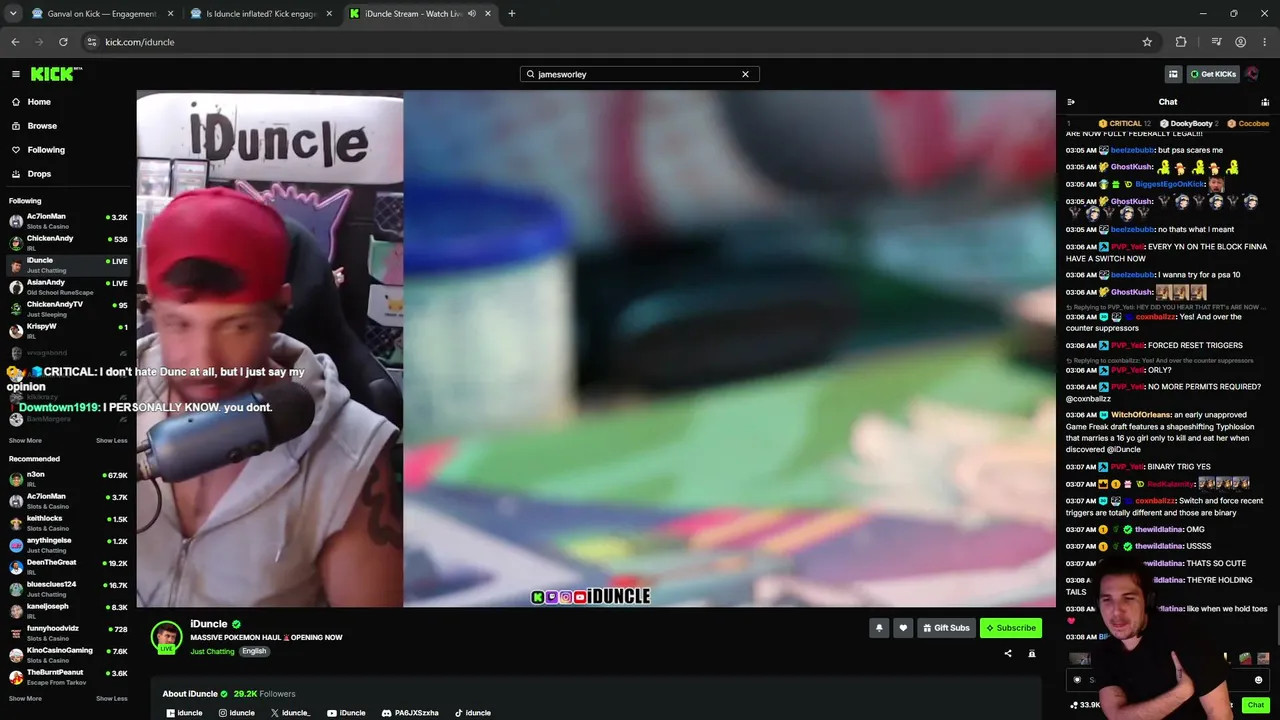Reload the page
Viewport: 1280px width, 720px height.
(x=63, y=42)
